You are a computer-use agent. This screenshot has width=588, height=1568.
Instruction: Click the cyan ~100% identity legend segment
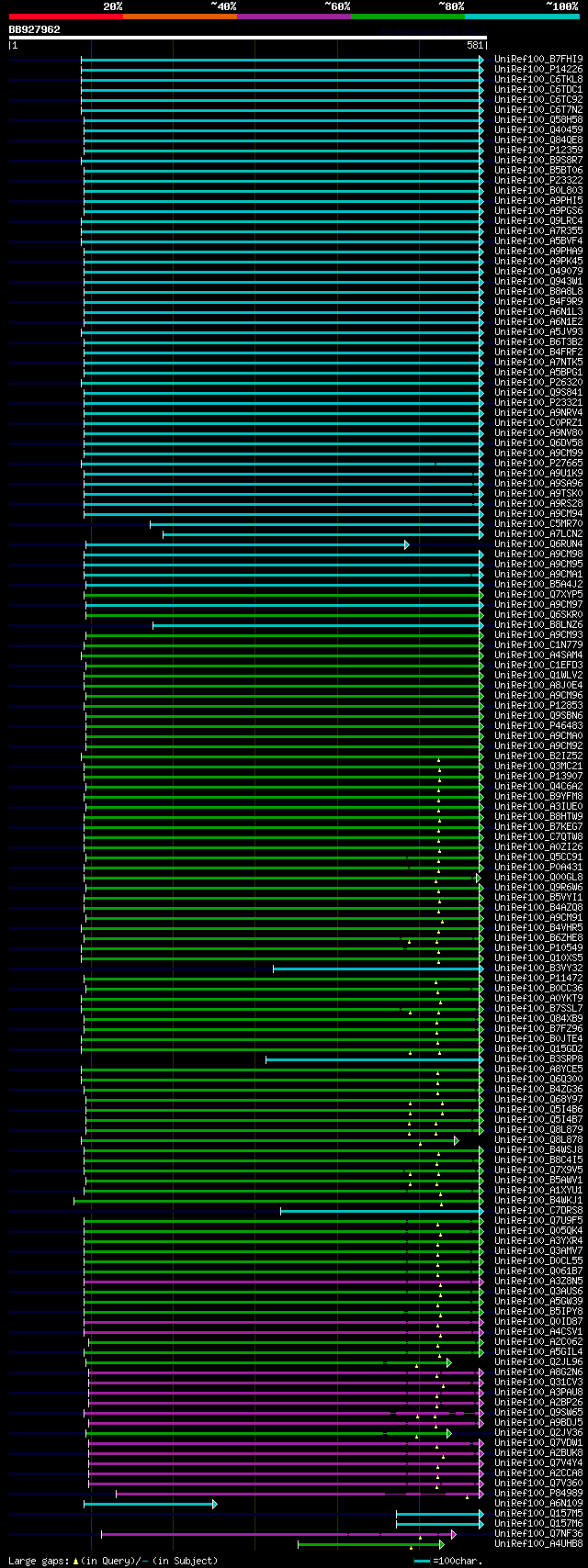[521, 17]
